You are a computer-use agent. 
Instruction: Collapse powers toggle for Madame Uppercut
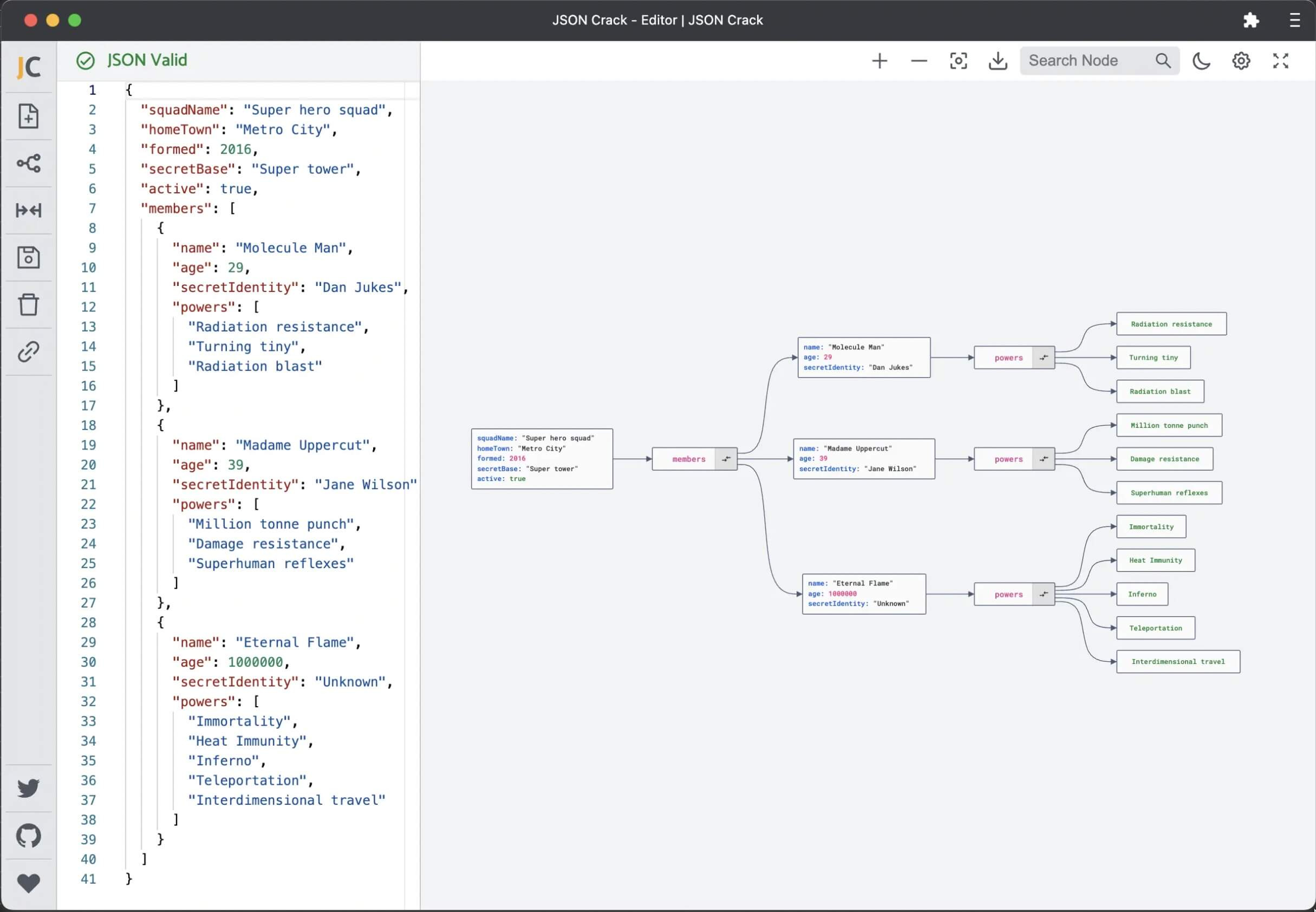(x=1044, y=459)
